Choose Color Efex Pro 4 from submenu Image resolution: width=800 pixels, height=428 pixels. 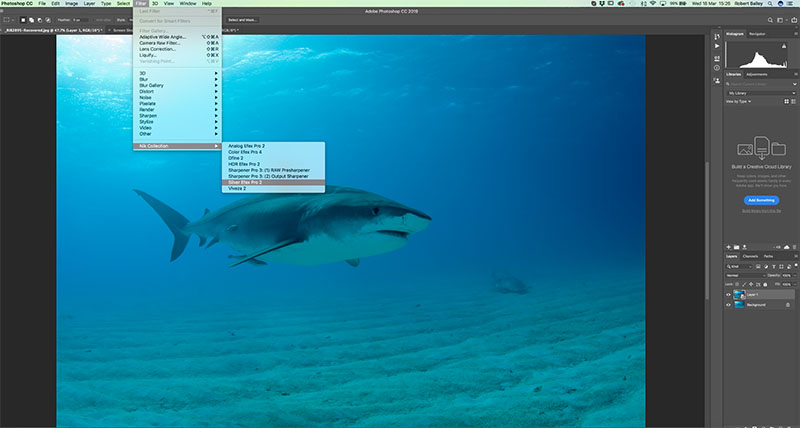pos(245,151)
